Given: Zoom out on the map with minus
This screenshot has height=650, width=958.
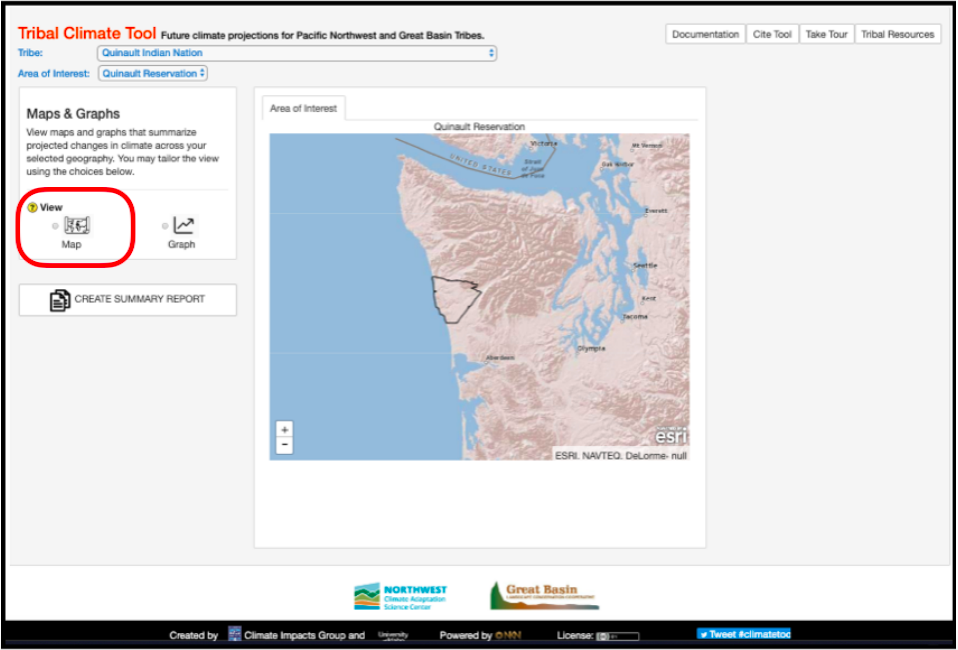Looking at the screenshot, I should pyautogui.click(x=285, y=445).
